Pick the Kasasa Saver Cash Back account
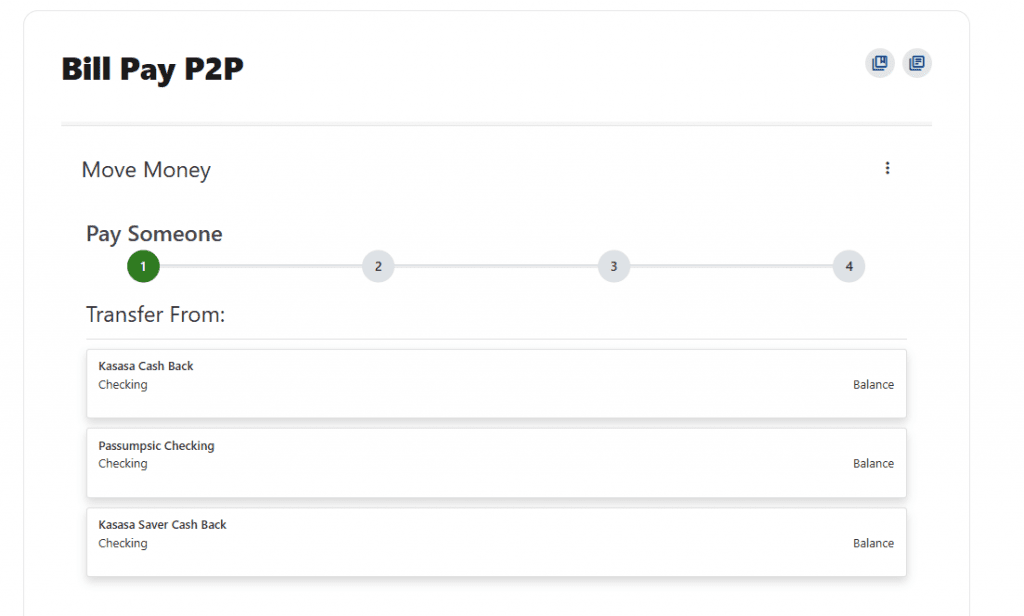 click(162, 525)
